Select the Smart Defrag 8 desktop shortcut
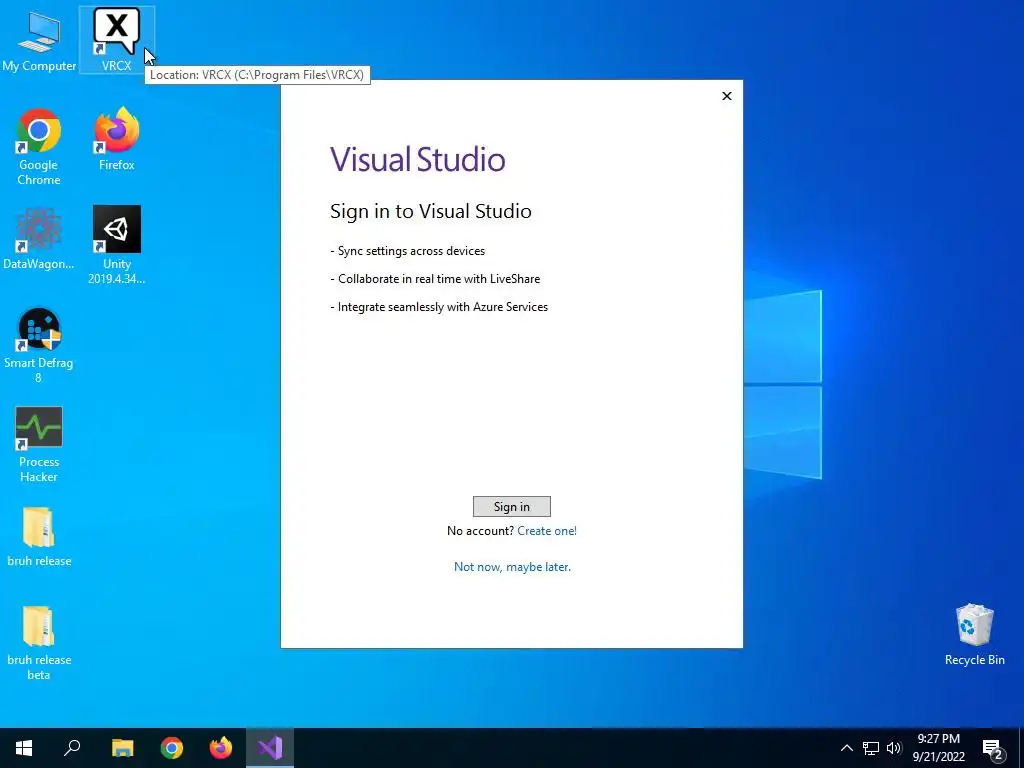The image size is (1024, 768). pyautogui.click(x=39, y=345)
